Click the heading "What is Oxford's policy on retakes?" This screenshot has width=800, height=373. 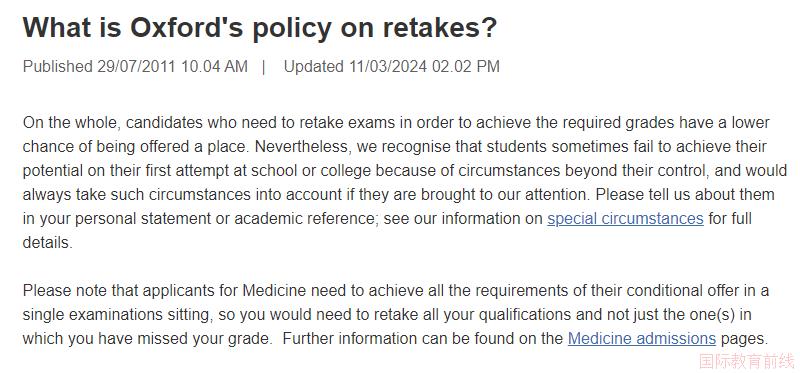click(x=260, y=27)
